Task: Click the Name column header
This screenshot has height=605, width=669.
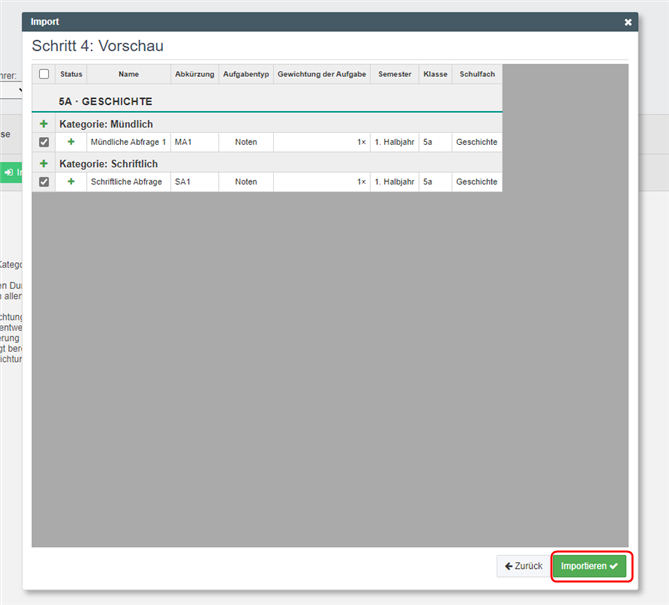Action: click(x=128, y=74)
